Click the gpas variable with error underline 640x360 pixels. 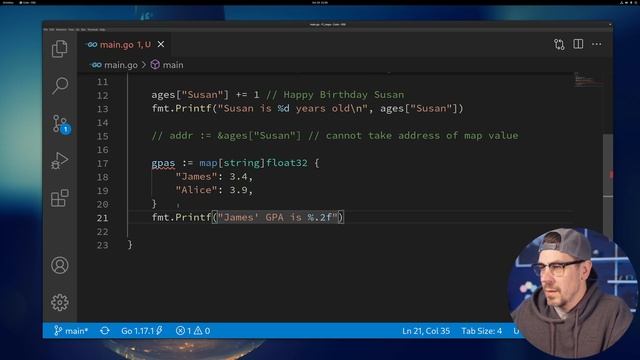pos(163,163)
